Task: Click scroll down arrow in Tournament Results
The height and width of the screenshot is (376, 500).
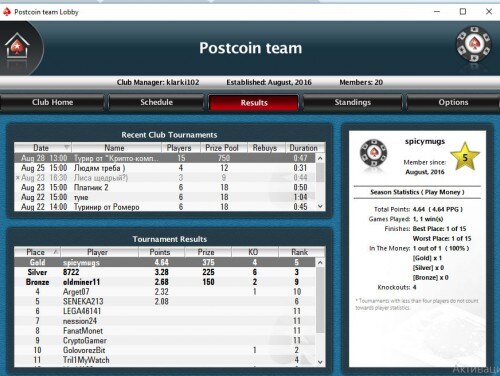Action: 320,362
